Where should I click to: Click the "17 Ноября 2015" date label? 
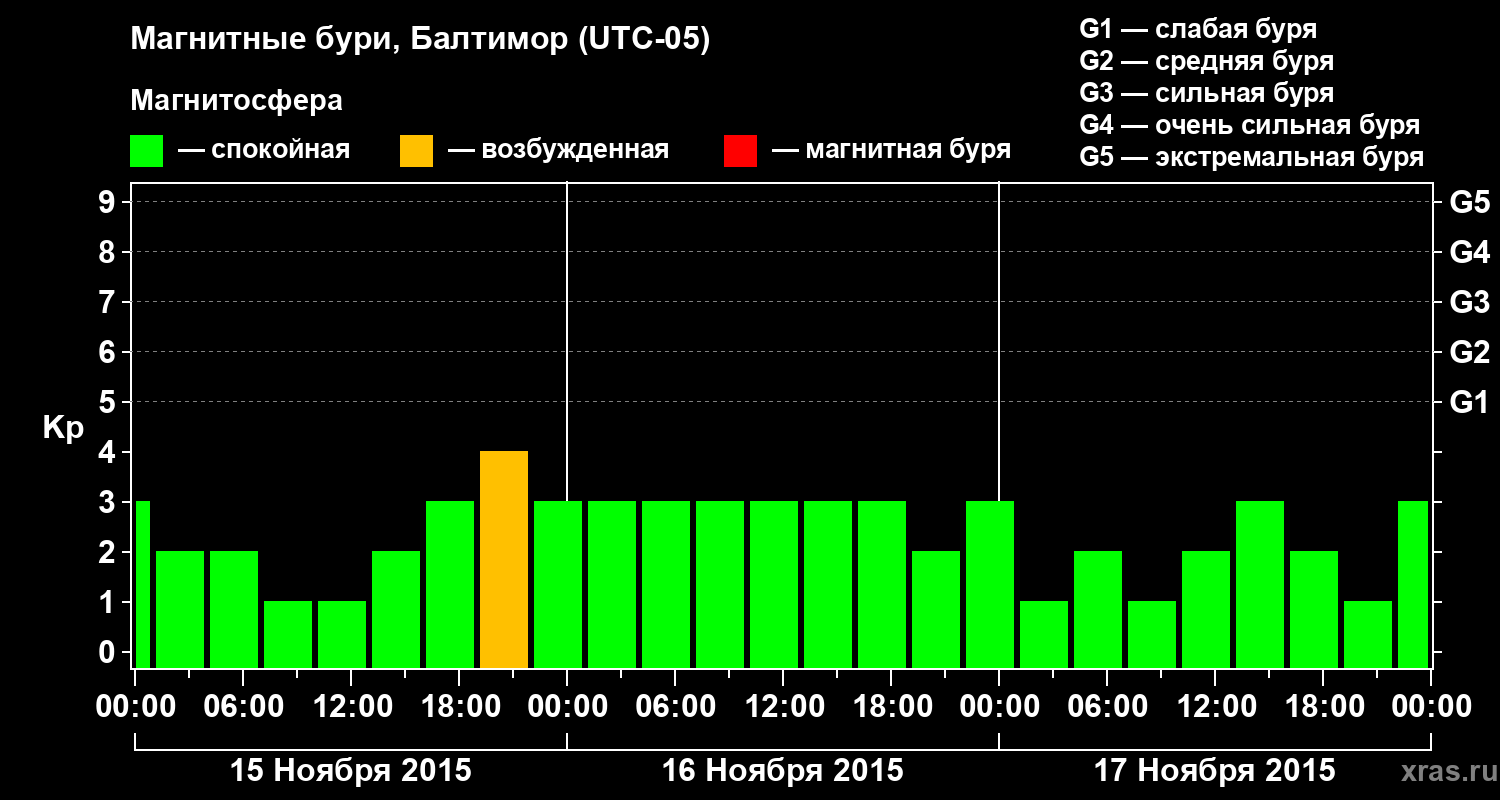(x=1215, y=771)
